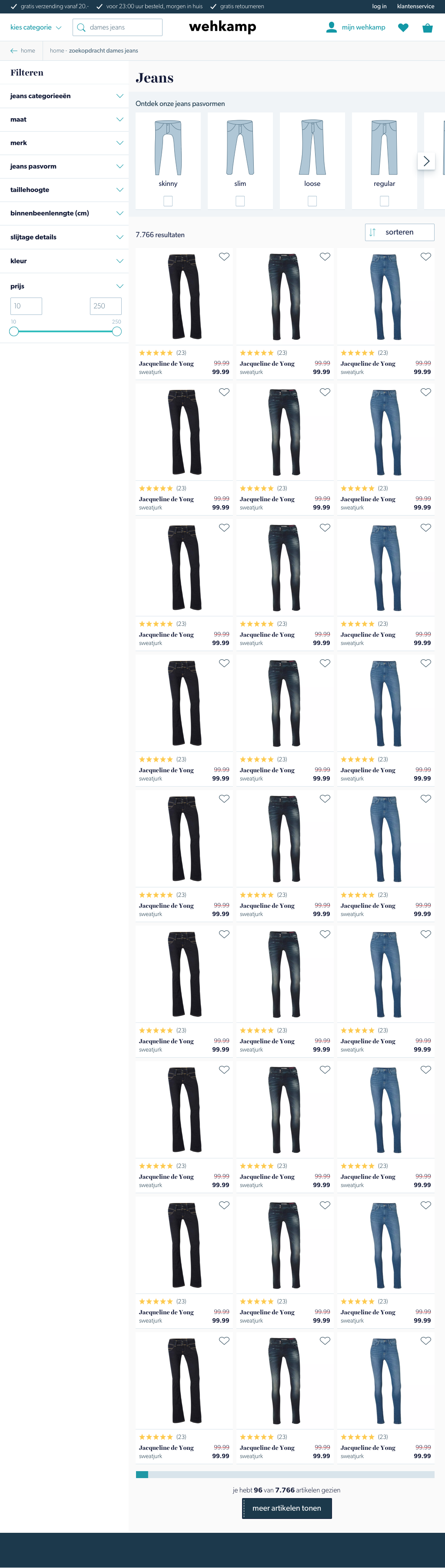Click the wehkamp logo
The image size is (445, 1568).
pos(223,27)
